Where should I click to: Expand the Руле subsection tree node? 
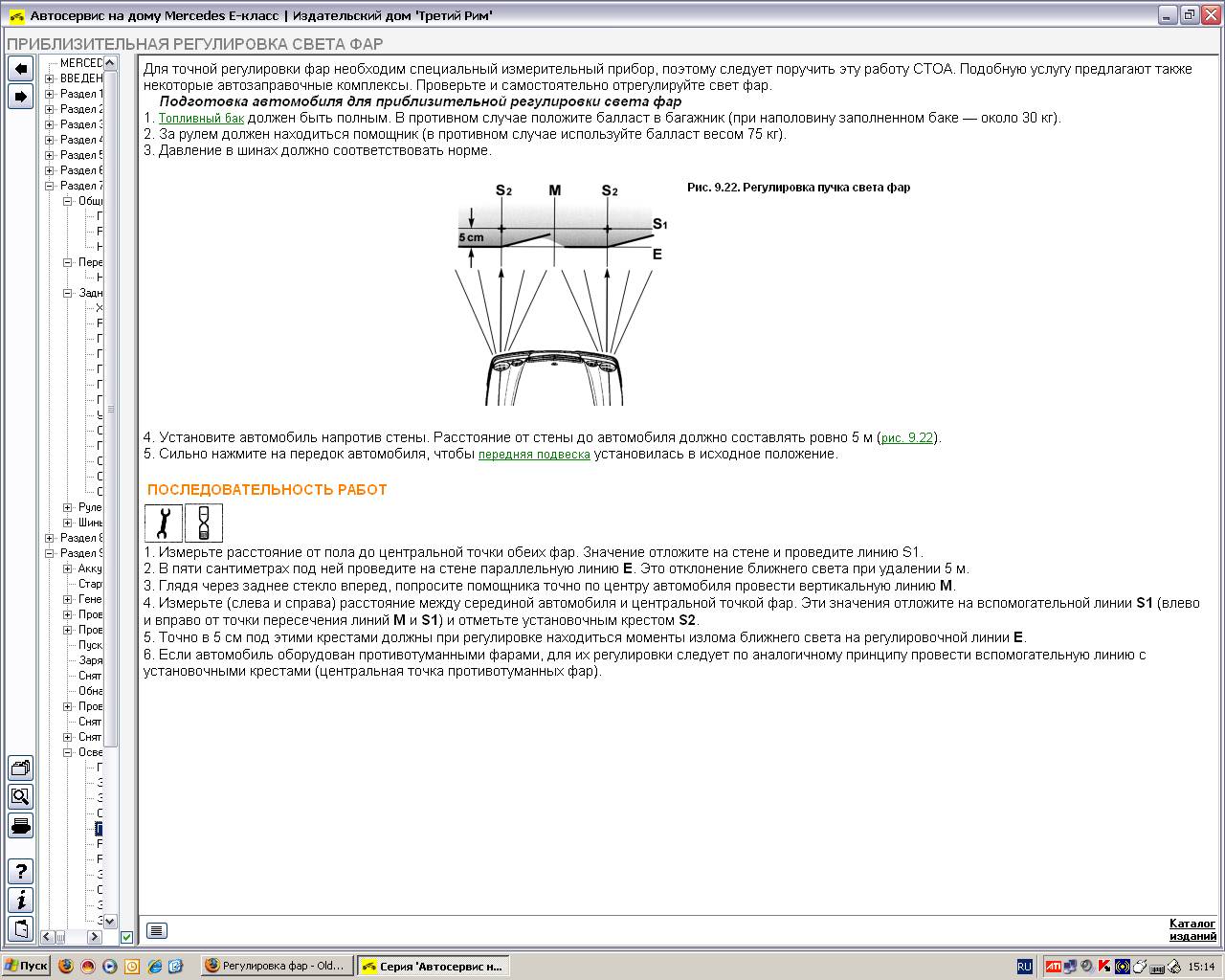(x=68, y=507)
